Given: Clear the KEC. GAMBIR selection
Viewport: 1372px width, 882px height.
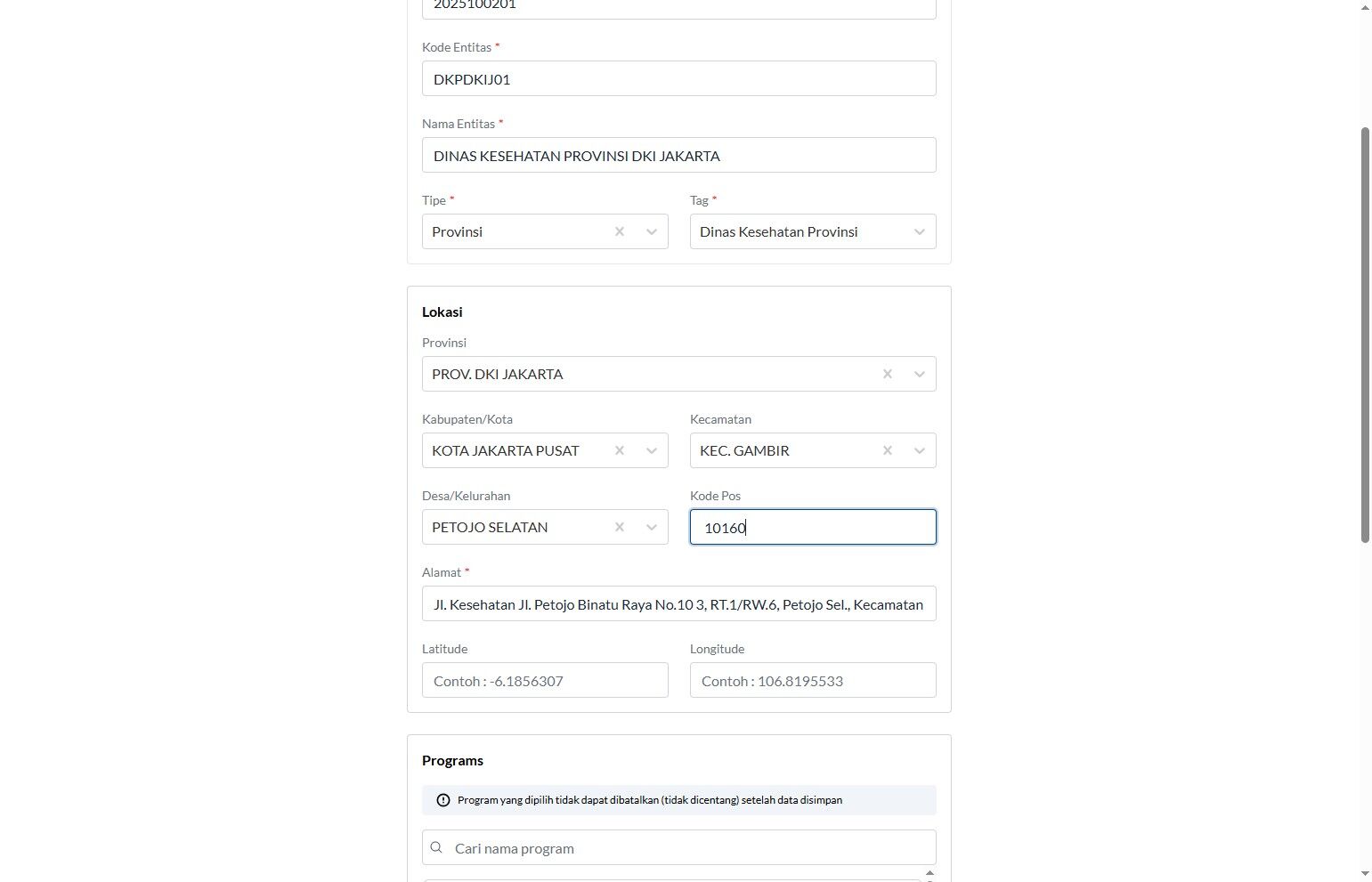Looking at the screenshot, I should (888, 450).
